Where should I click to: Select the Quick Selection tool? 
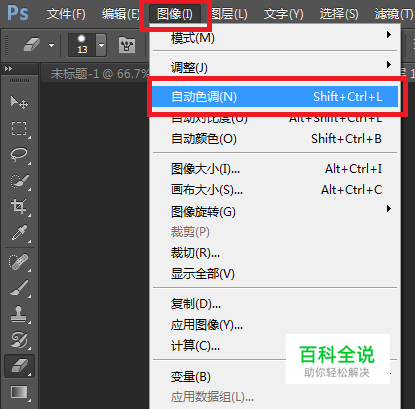click(x=19, y=181)
